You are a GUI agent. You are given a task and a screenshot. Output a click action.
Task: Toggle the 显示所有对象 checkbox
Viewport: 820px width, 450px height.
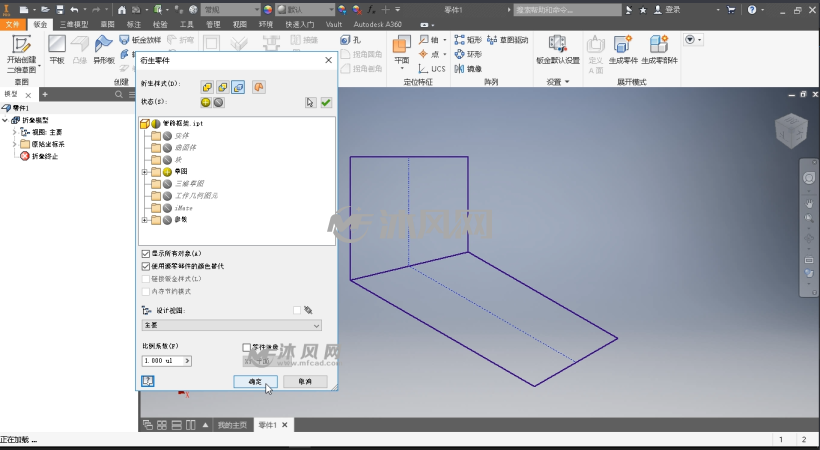click(146, 254)
